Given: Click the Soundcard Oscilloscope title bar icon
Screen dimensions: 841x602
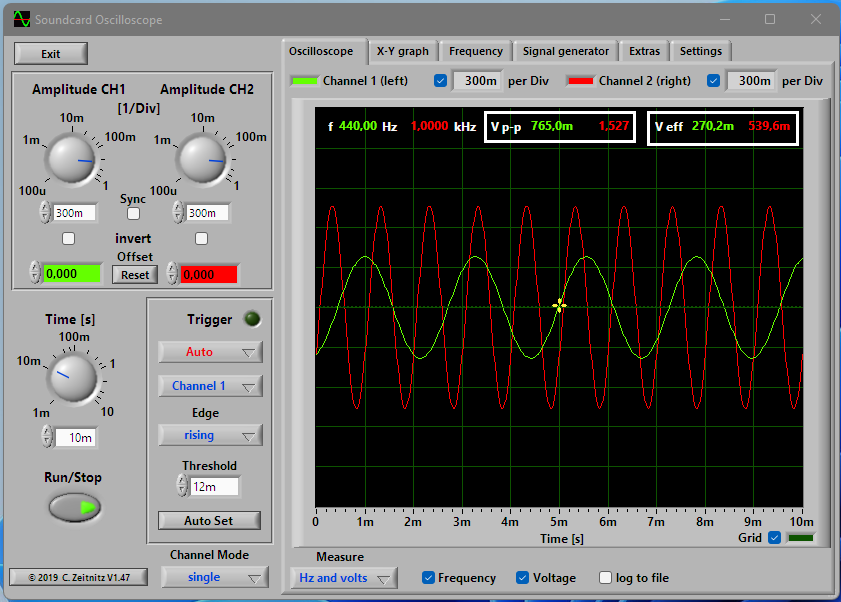Looking at the screenshot, I should pyautogui.click(x=21, y=19).
